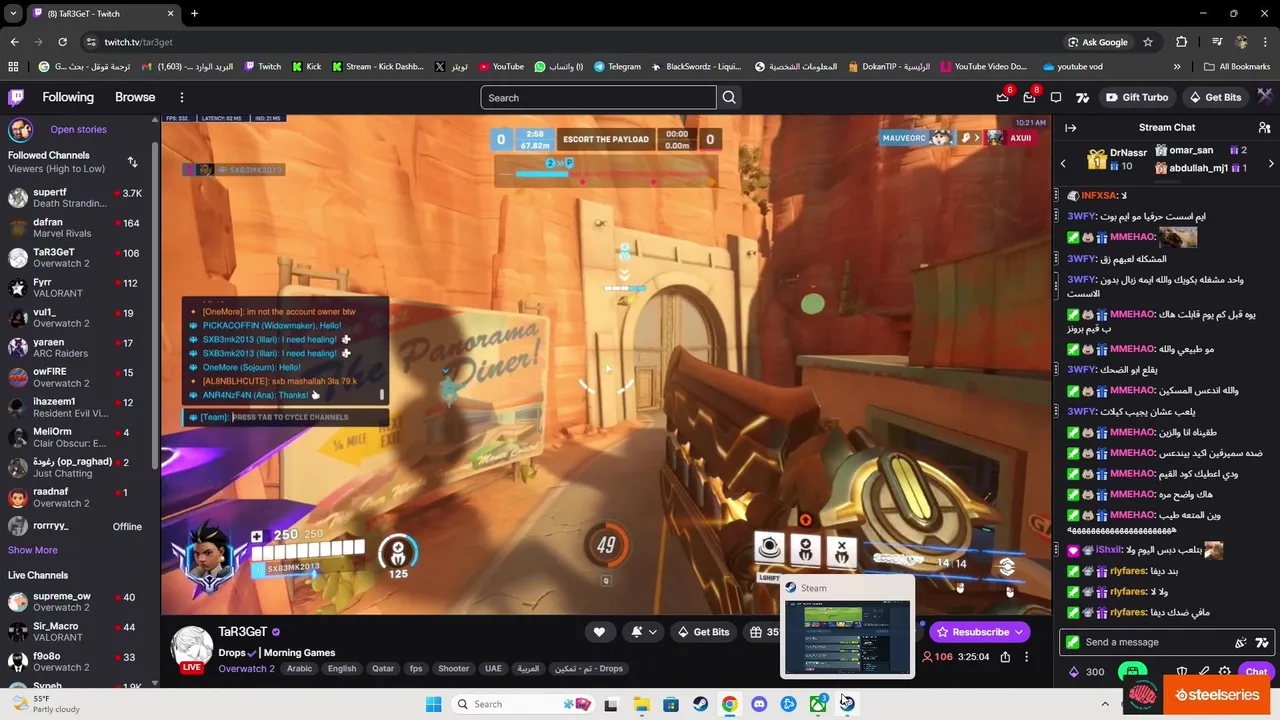
Task: Switch to Following tab
Action: click(68, 97)
